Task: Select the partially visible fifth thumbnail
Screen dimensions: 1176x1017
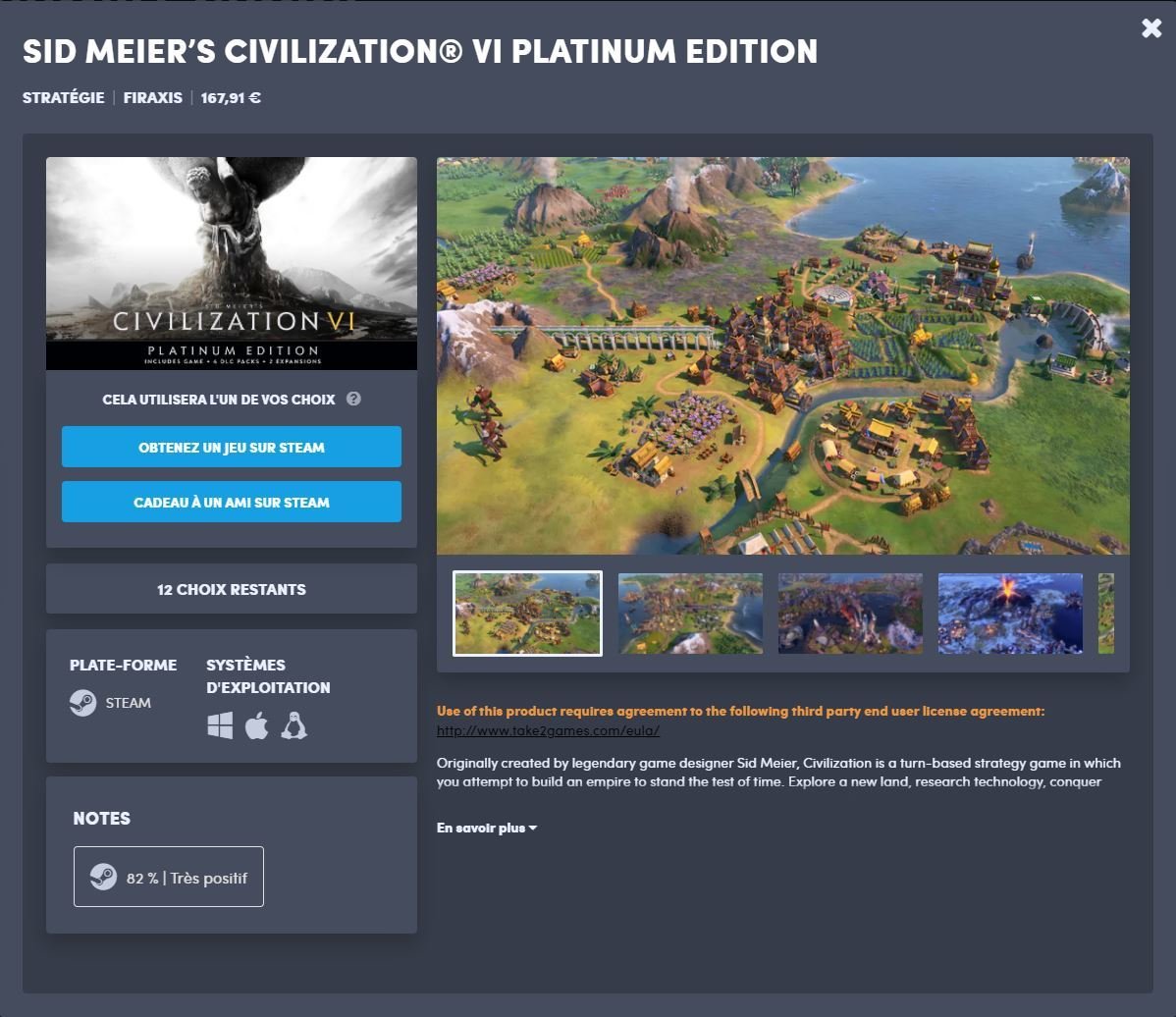Action: (1106, 614)
